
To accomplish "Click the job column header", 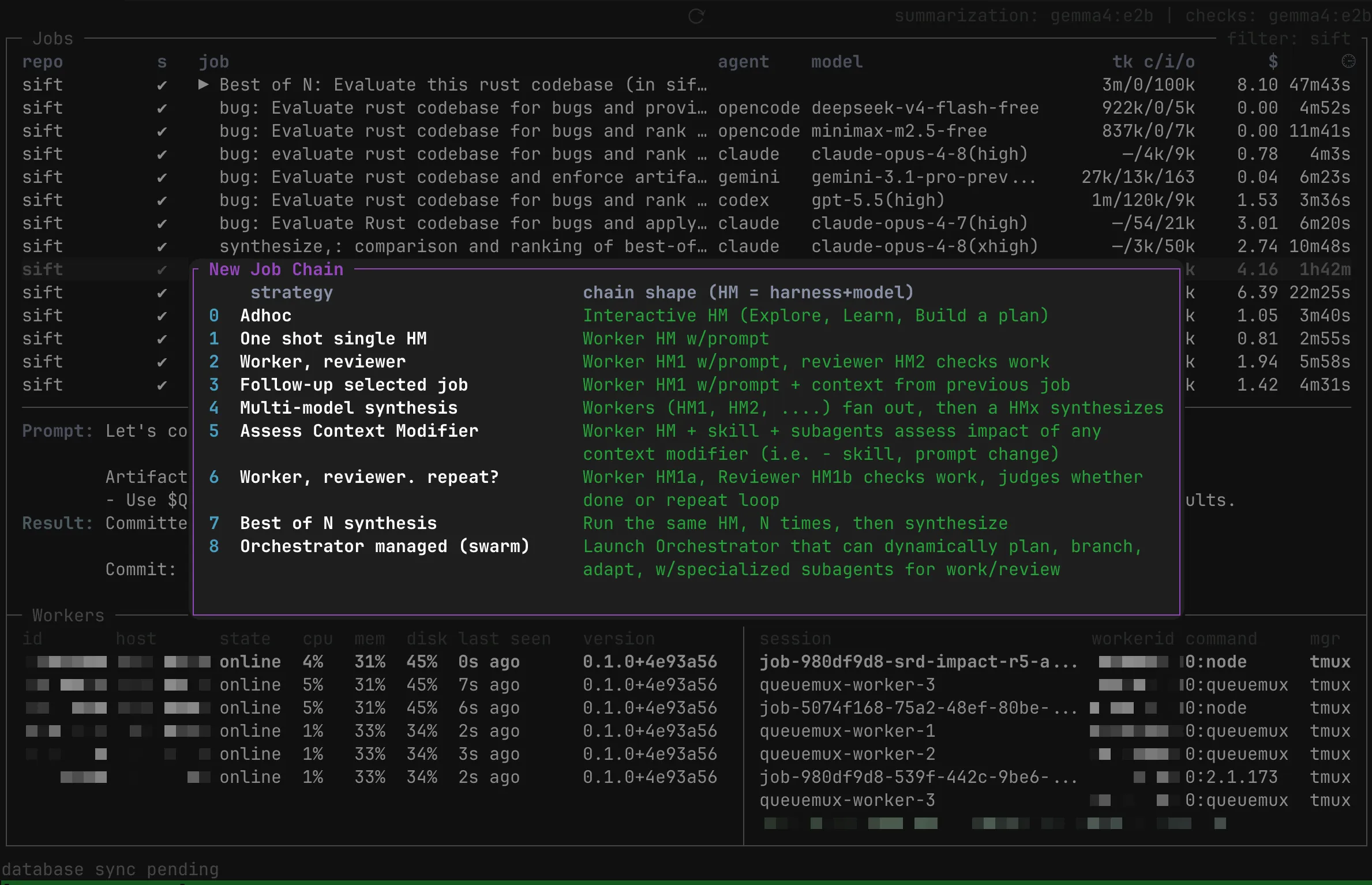I will 214,62.
